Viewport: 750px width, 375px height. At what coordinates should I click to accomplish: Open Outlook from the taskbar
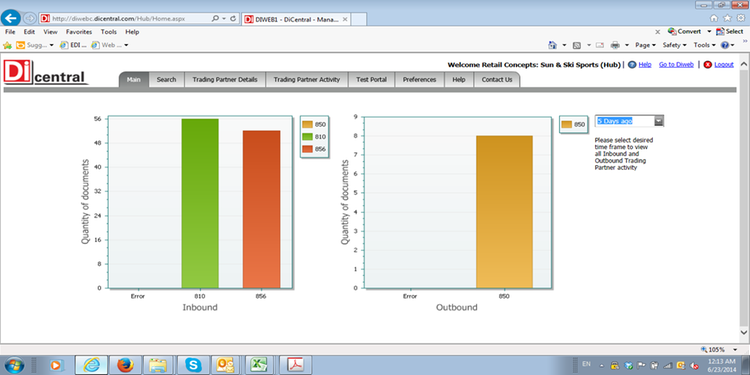pos(225,365)
